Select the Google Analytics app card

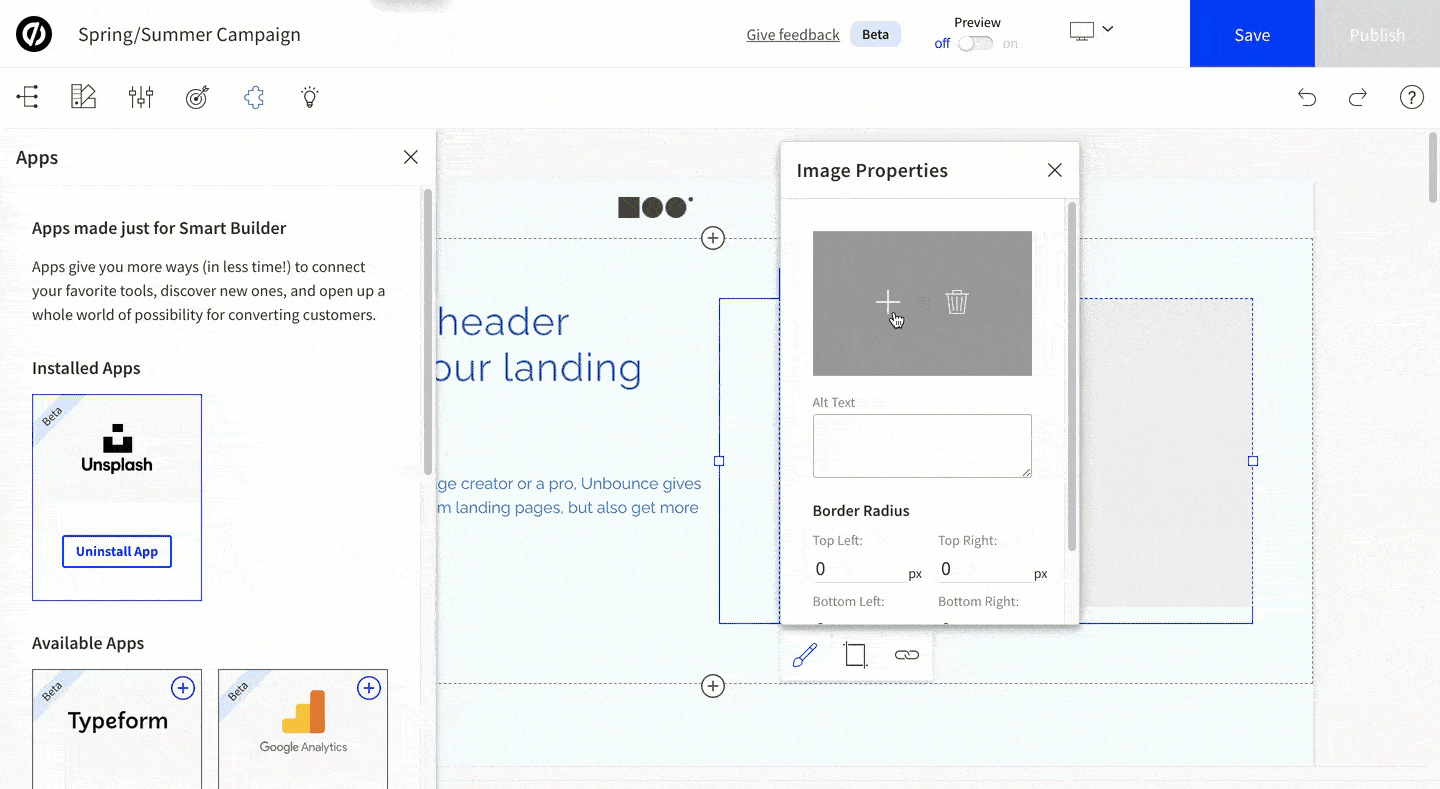[303, 729]
